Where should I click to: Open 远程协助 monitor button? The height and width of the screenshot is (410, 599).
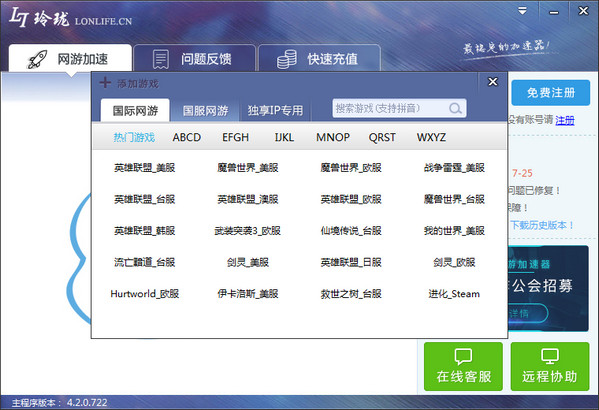(550, 366)
